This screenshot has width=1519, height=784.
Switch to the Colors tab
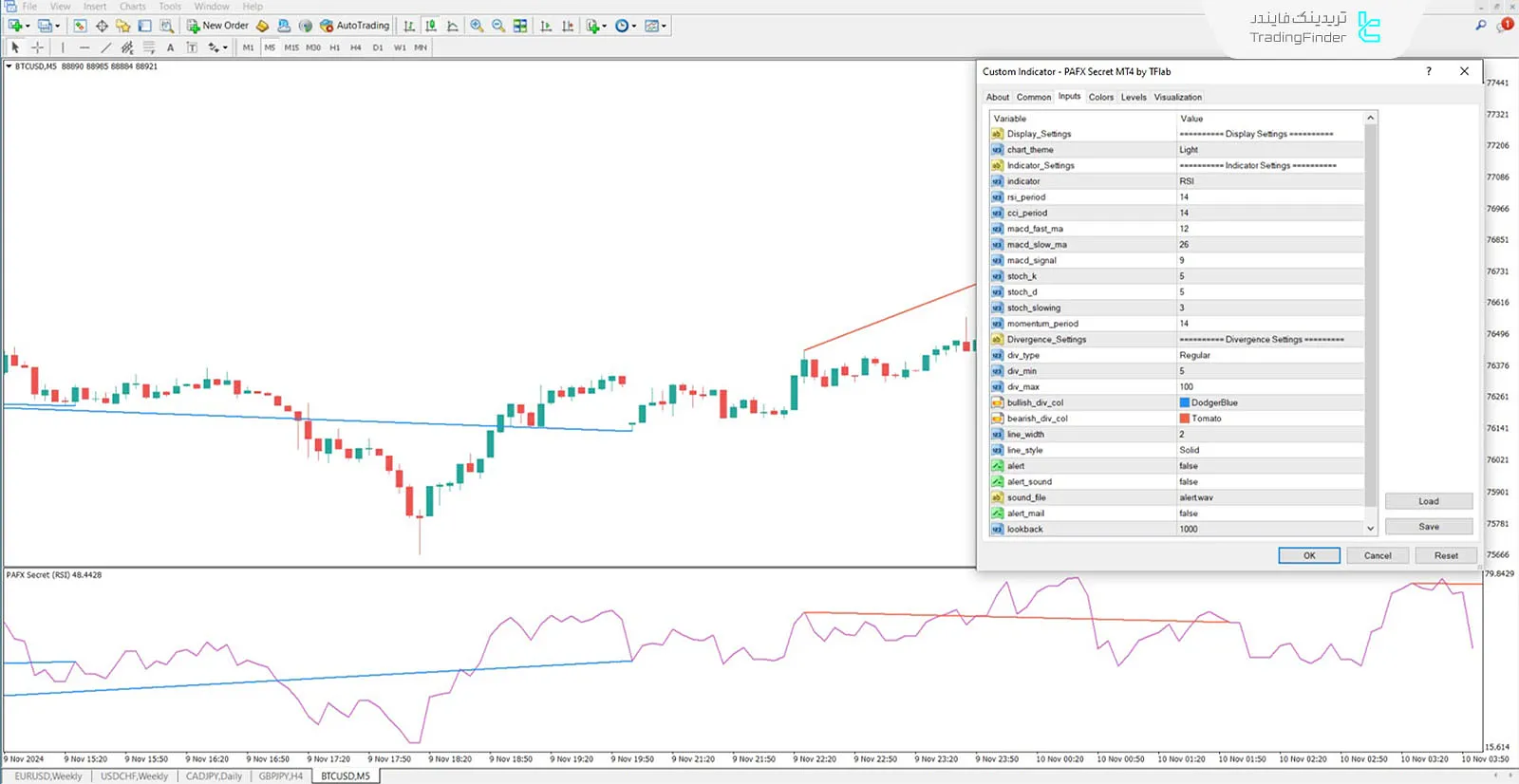pos(1100,97)
